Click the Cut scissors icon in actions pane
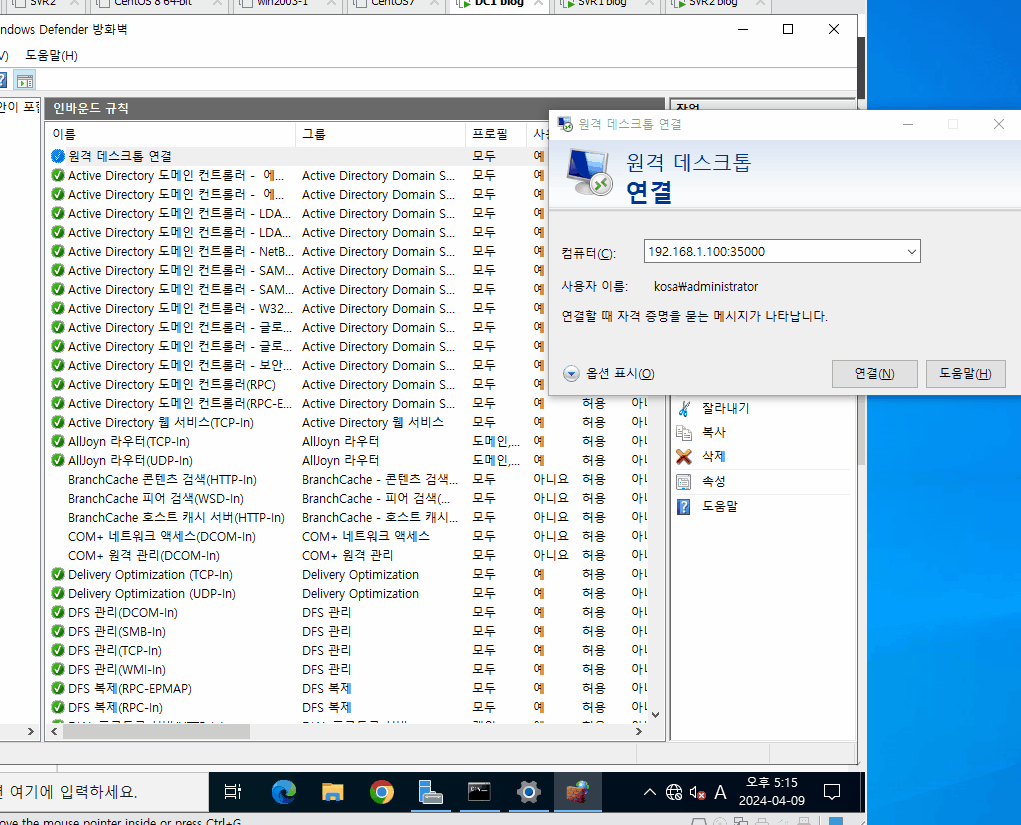1021x825 pixels. [684, 408]
